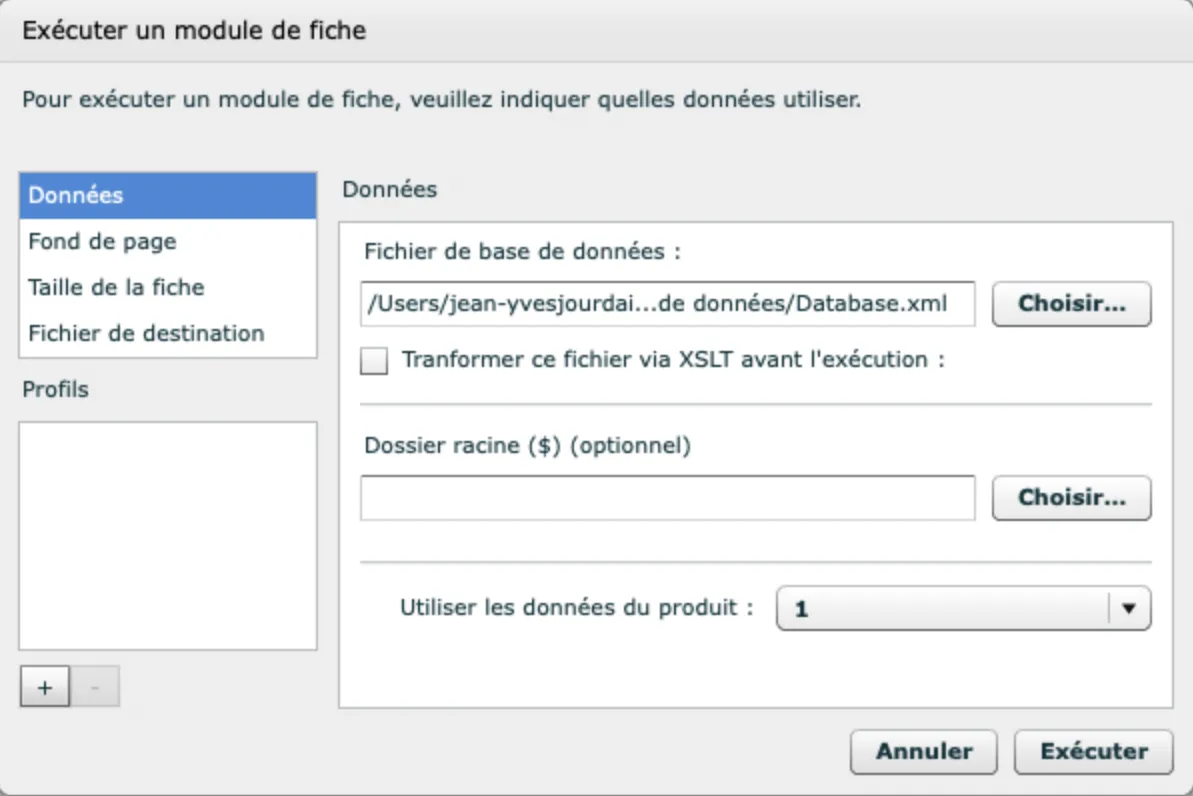Choose a root folder with Choisir
The width and height of the screenshot is (1193, 796).
tap(1071, 497)
